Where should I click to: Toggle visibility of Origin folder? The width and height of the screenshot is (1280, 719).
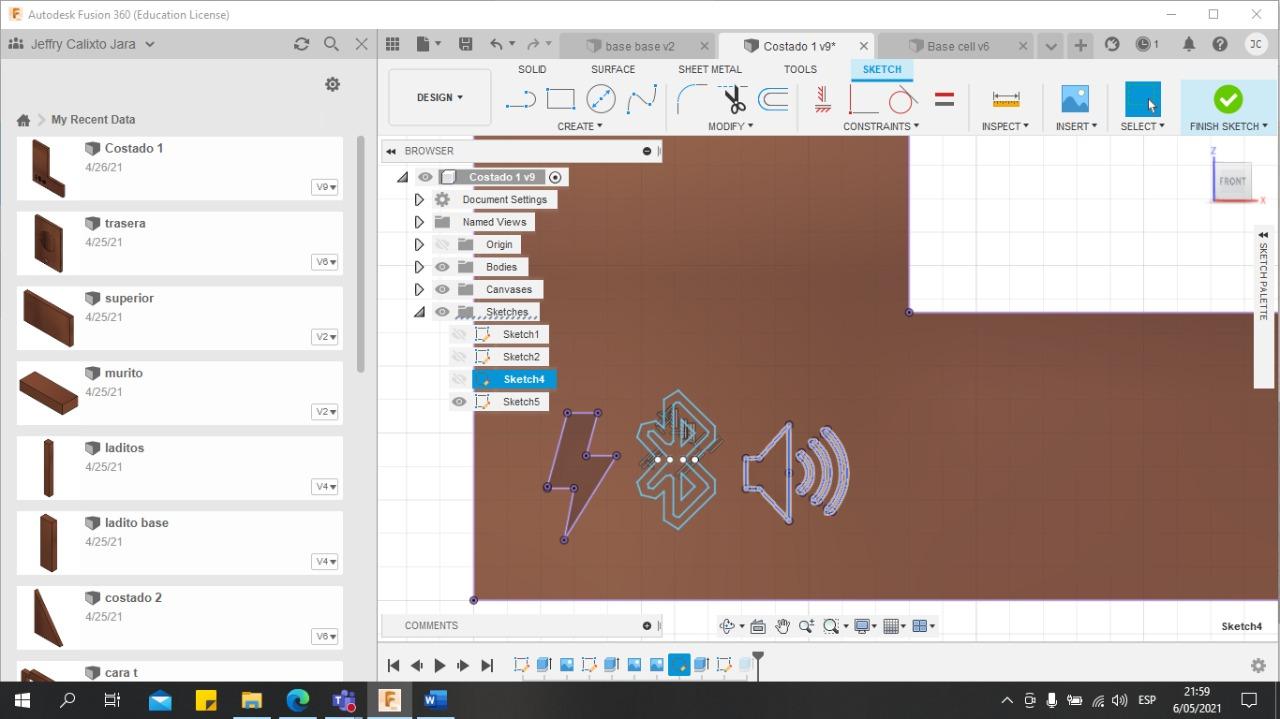(x=442, y=244)
